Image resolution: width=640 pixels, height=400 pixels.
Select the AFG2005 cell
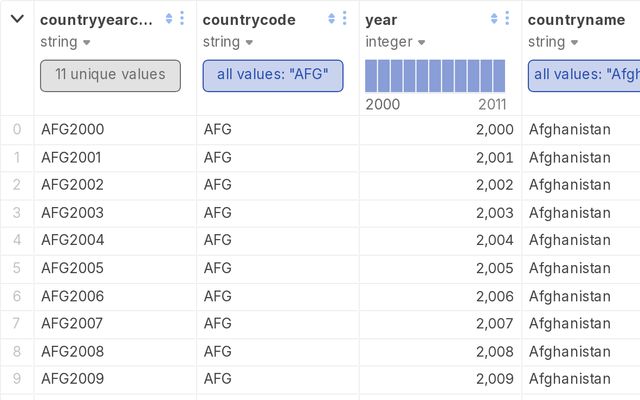73,268
